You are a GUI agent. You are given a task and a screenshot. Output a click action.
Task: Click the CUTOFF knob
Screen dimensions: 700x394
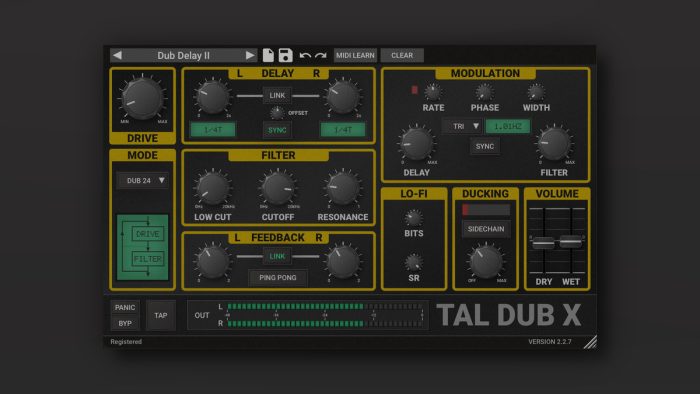(x=278, y=188)
